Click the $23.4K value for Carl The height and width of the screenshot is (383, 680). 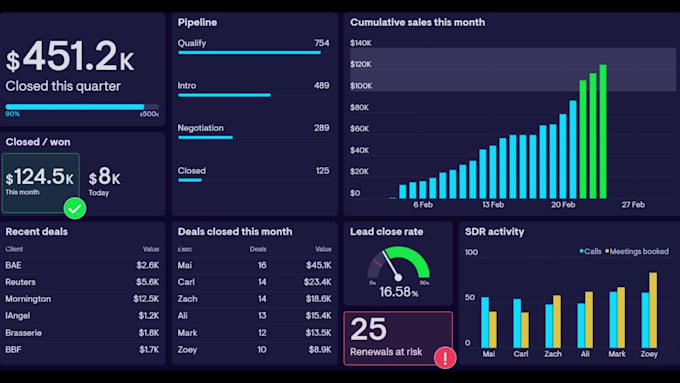[317, 282]
